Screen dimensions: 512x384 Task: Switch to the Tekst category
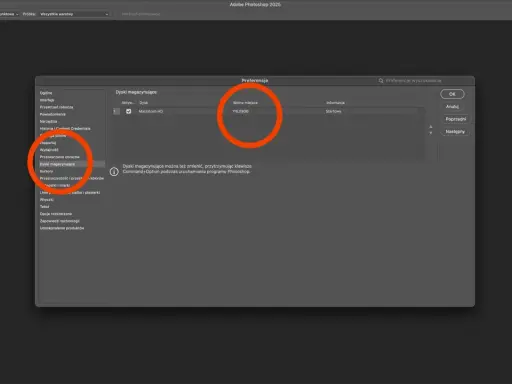(x=44, y=207)
